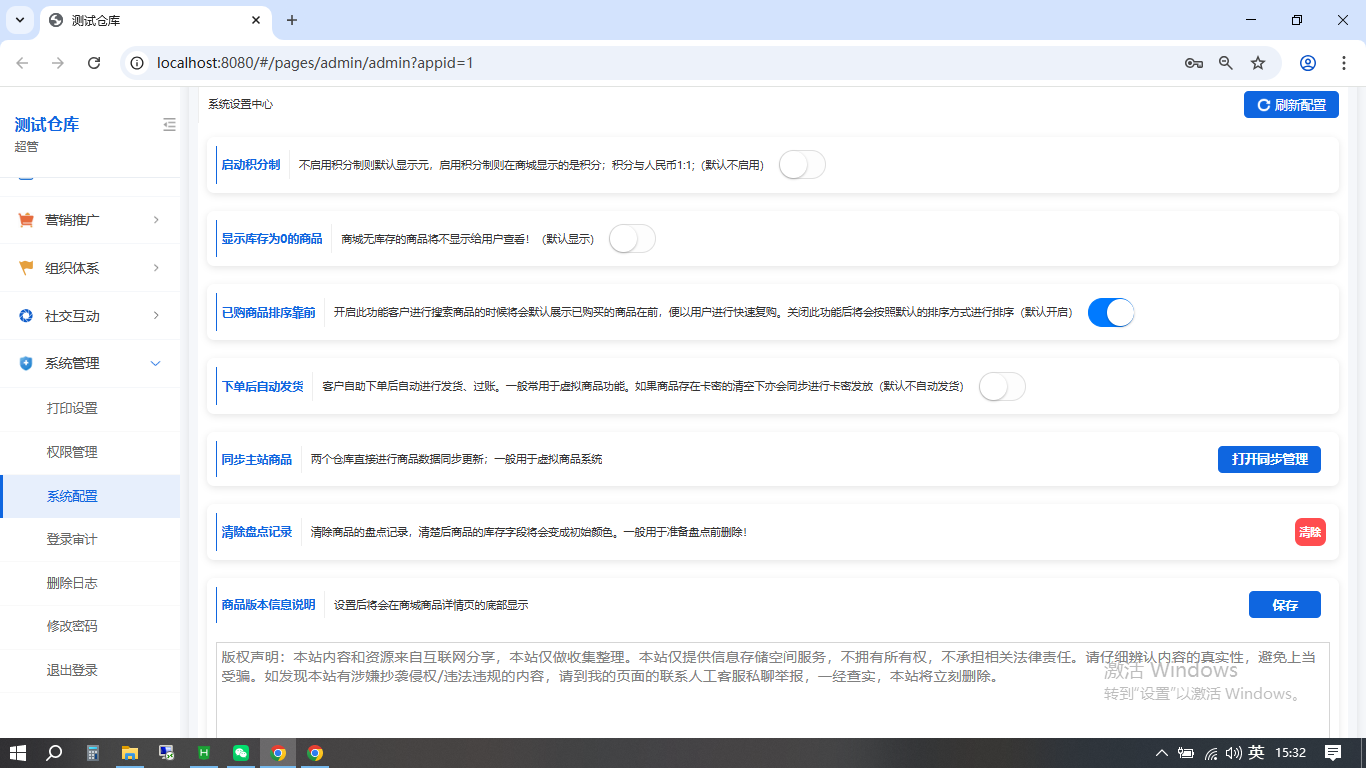This screenshot has height=768, width=1366.
Task: Click the 打开同步管理 button
Action: coord(1269,459)
